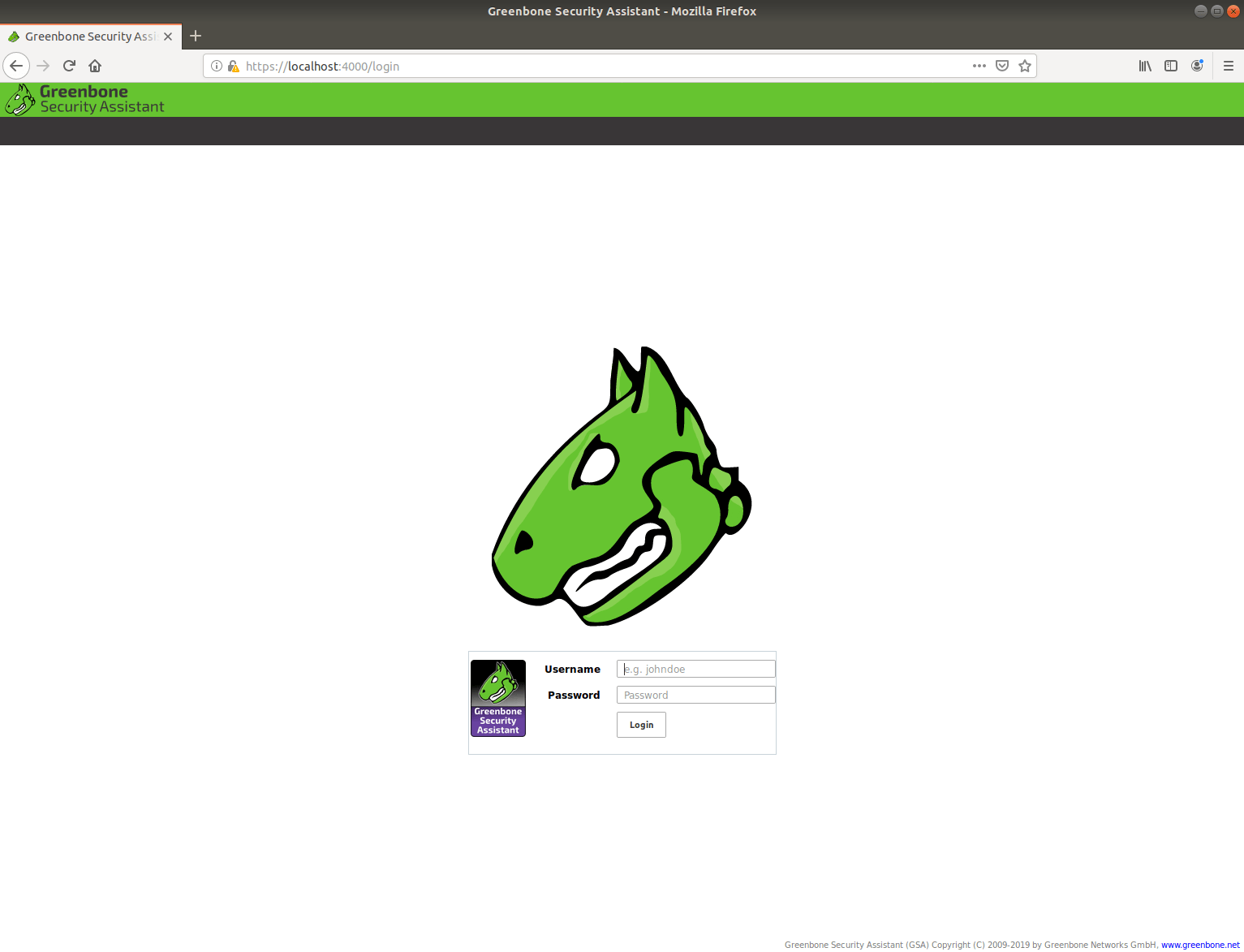Toggle content blocking via the shield icon

point(1001,66)
